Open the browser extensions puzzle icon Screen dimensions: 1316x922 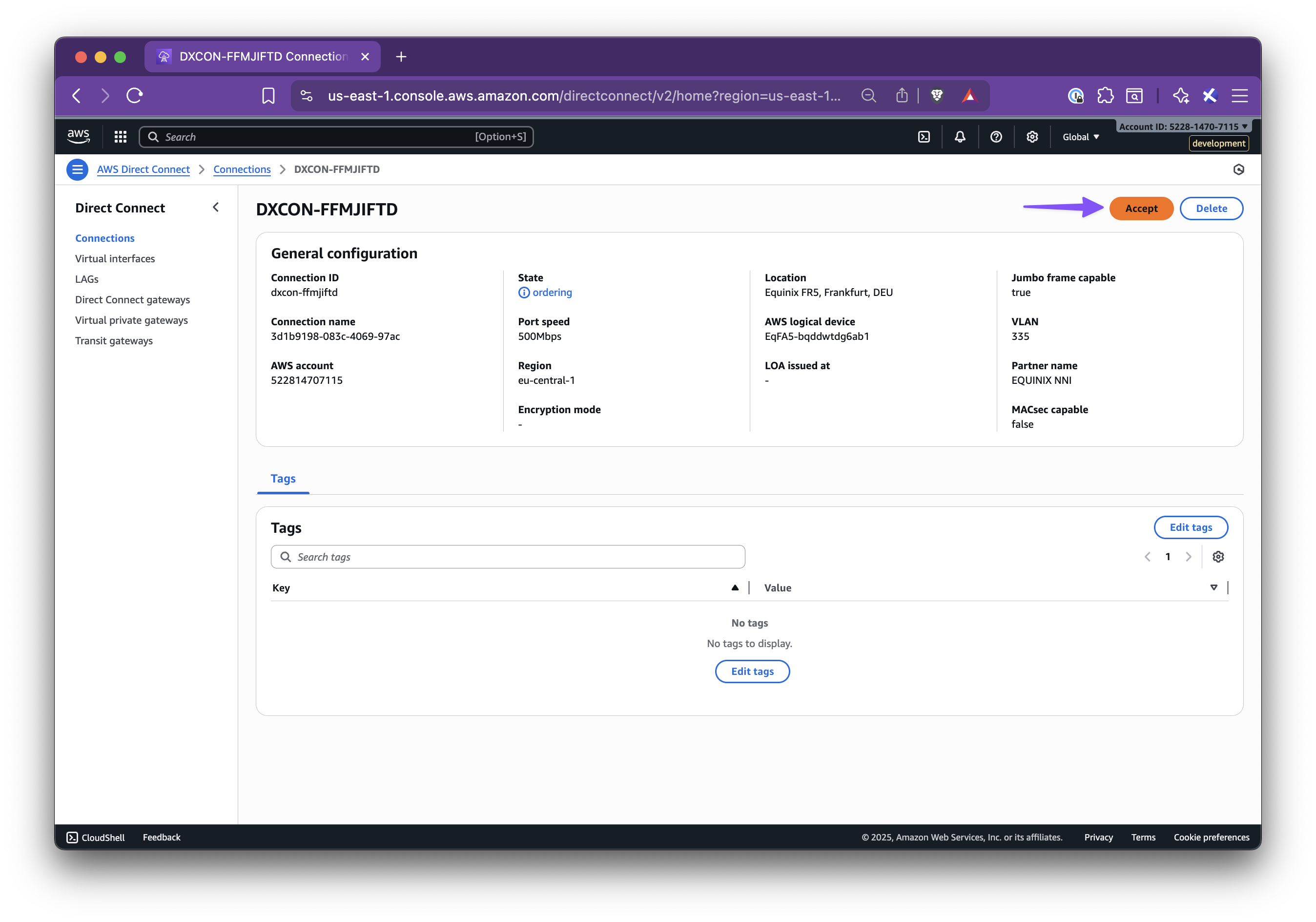click(1106, 96)
